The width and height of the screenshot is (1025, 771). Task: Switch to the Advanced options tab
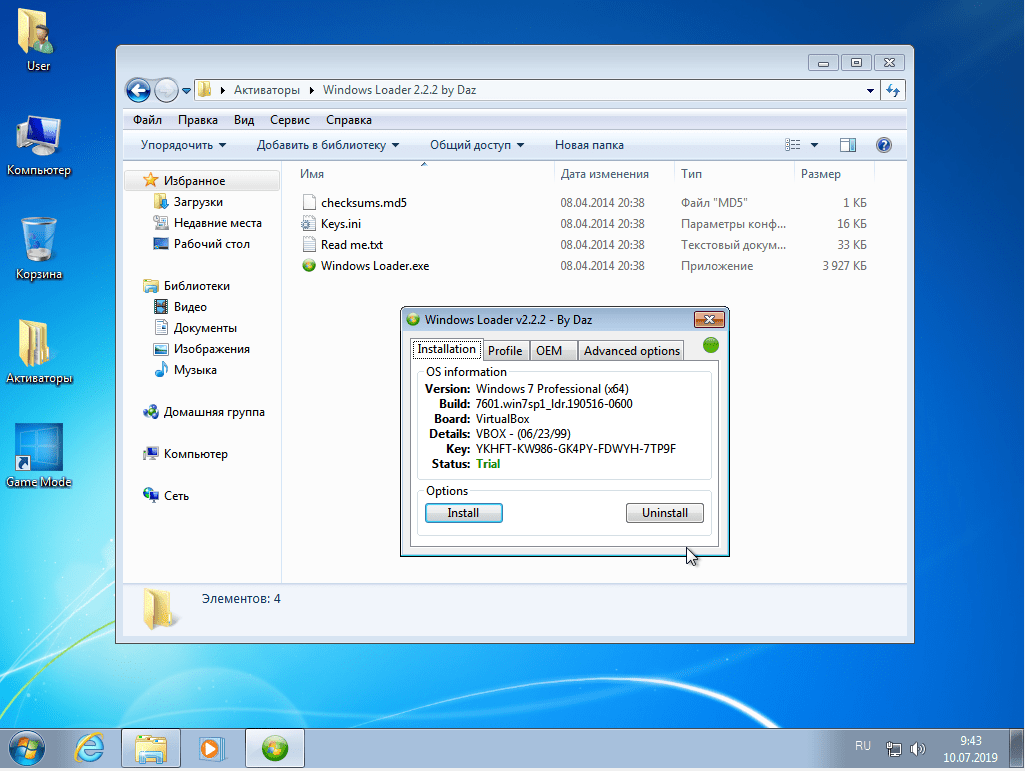tap(631, 350)
